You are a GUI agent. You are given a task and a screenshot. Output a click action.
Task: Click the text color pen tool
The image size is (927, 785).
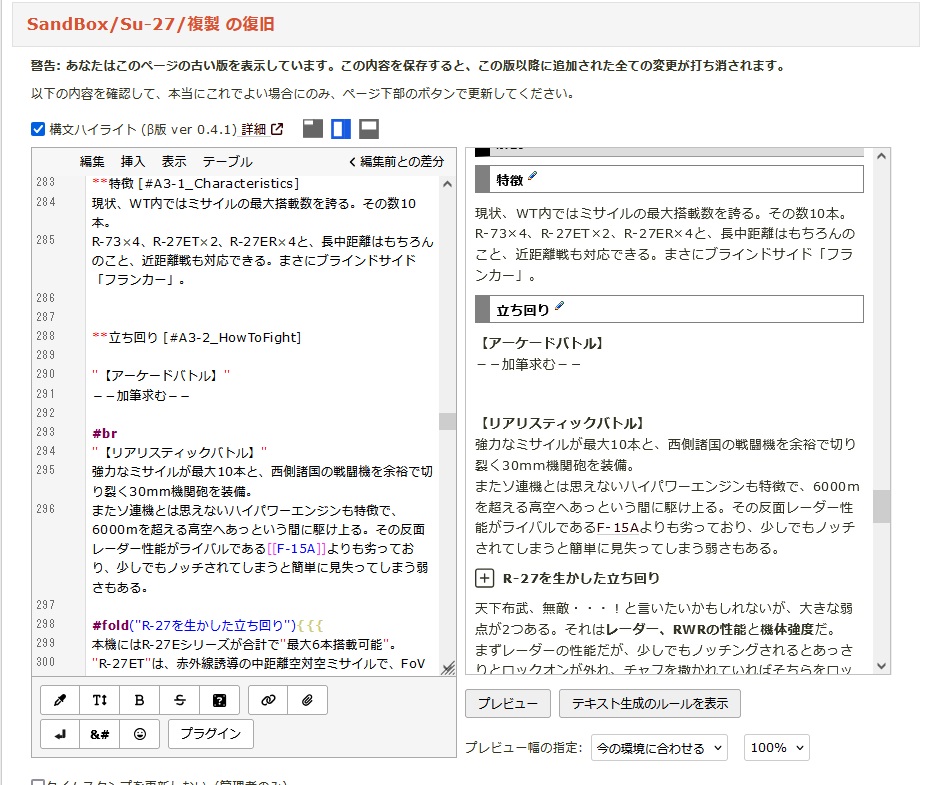(x=60, y=700)
